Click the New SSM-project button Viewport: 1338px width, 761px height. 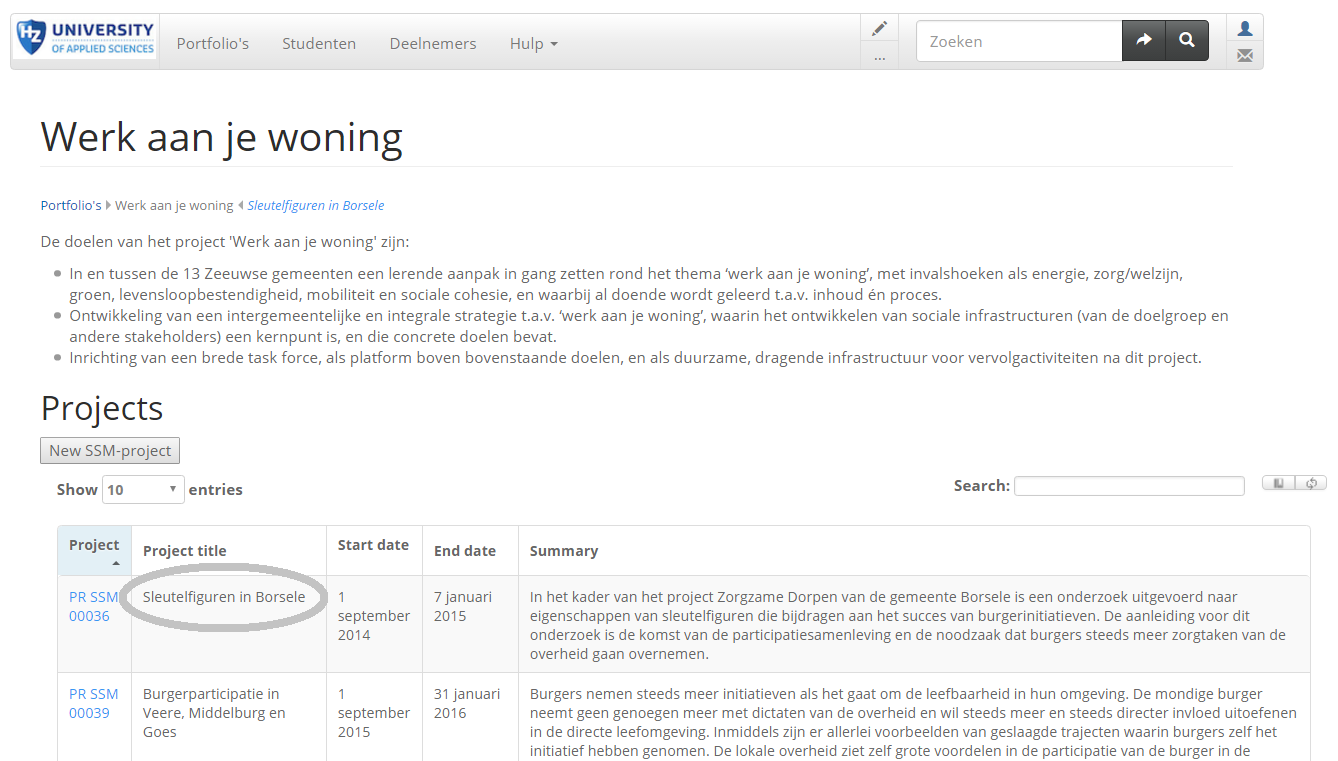(x=109, y=450)
